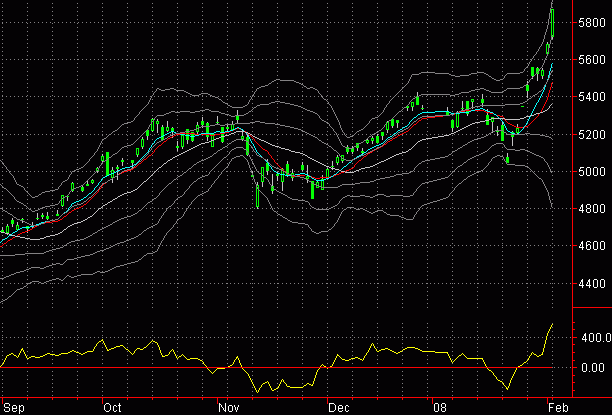
Task: Click the 4400 price axis label
Action: [592, 283]
